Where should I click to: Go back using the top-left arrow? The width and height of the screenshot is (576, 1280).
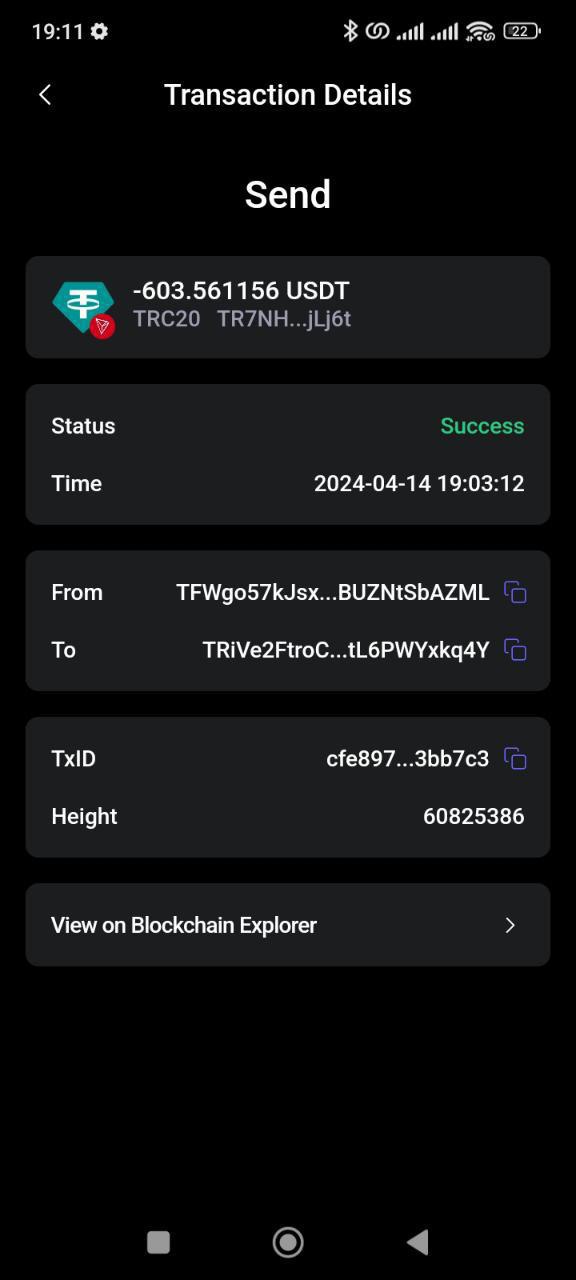45,95
